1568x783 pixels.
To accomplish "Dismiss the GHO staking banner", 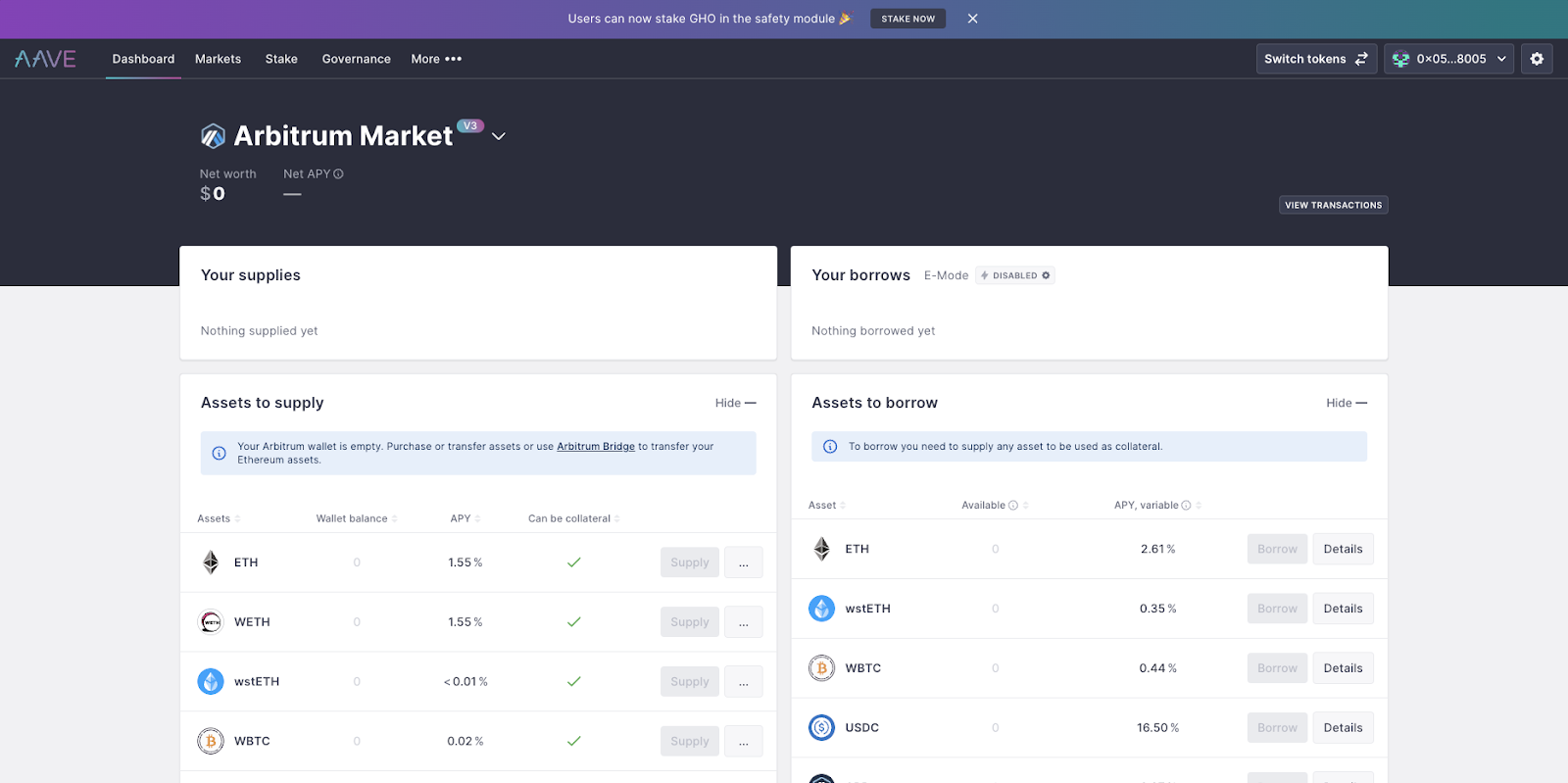I will [x=972, y=19].
